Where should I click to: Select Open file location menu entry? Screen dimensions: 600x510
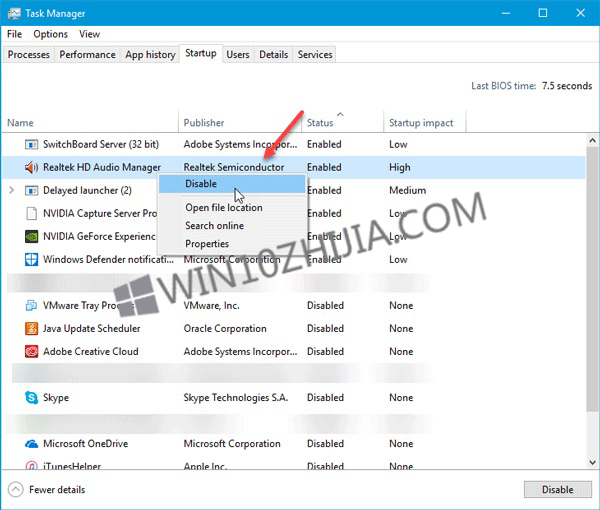tap(224, 207)
